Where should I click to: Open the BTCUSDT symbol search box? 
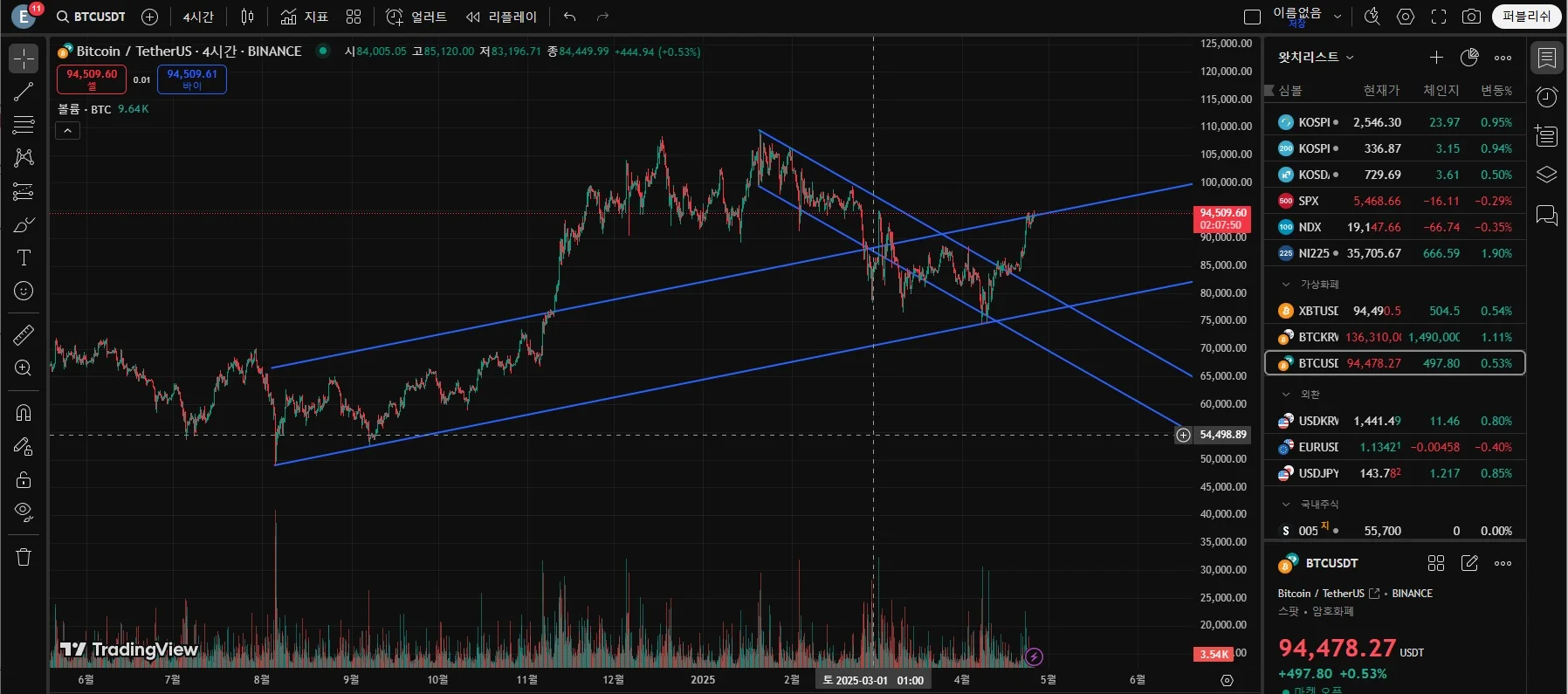tap(92, 17)
